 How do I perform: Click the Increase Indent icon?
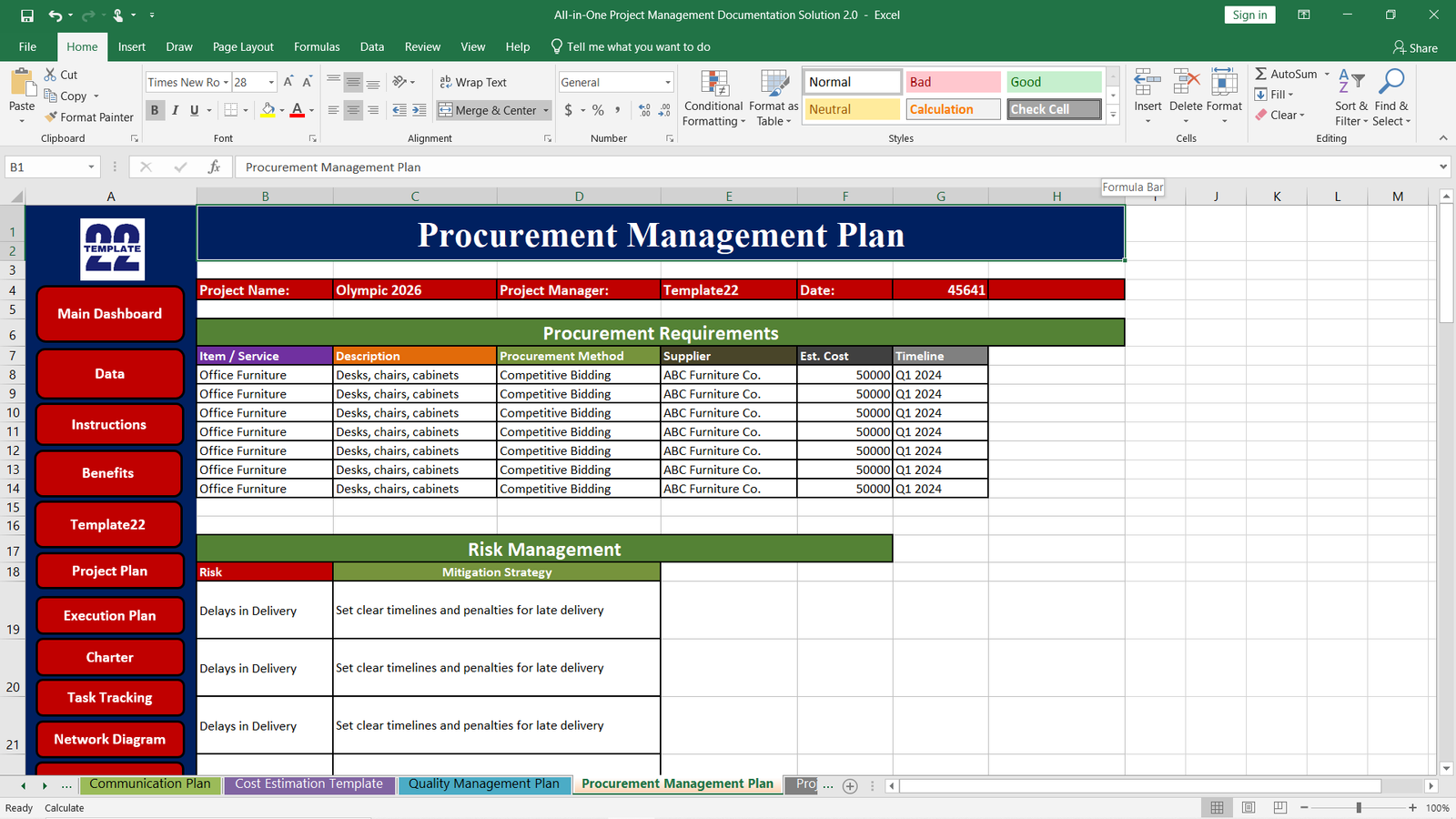(419, 110)
